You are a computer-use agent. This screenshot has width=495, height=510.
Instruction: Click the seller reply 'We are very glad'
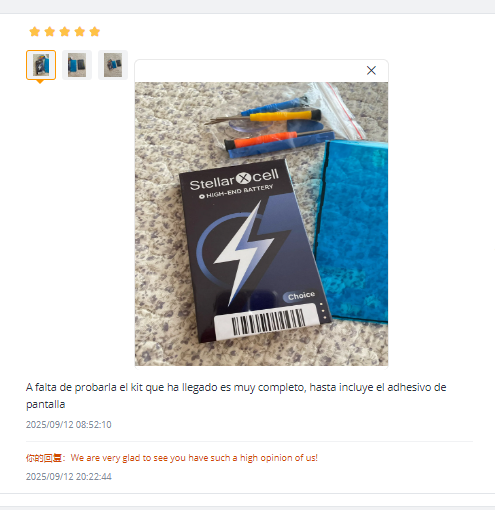click(x=194, y=458)
